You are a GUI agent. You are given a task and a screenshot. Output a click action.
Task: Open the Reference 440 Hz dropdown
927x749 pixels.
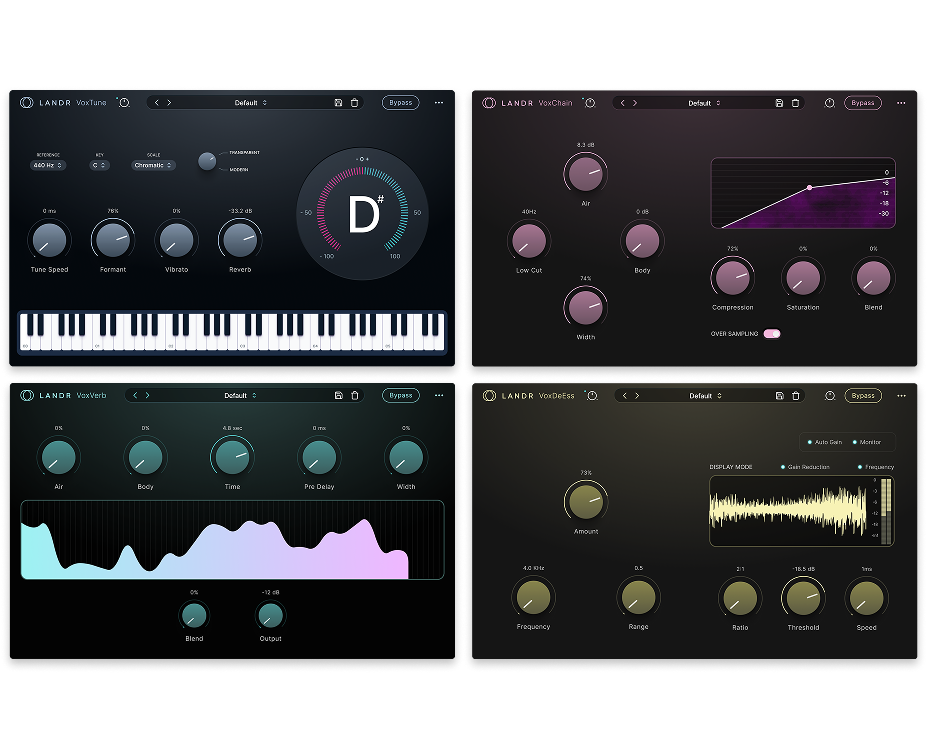click(x=48, y=166)
